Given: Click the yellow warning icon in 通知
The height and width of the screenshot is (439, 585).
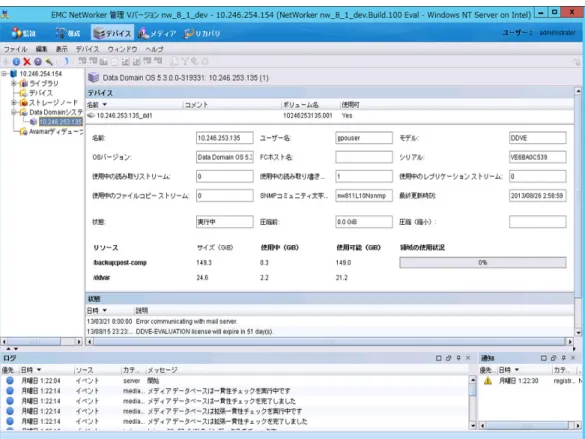Looking at the screenshot, I should point(488,381).
